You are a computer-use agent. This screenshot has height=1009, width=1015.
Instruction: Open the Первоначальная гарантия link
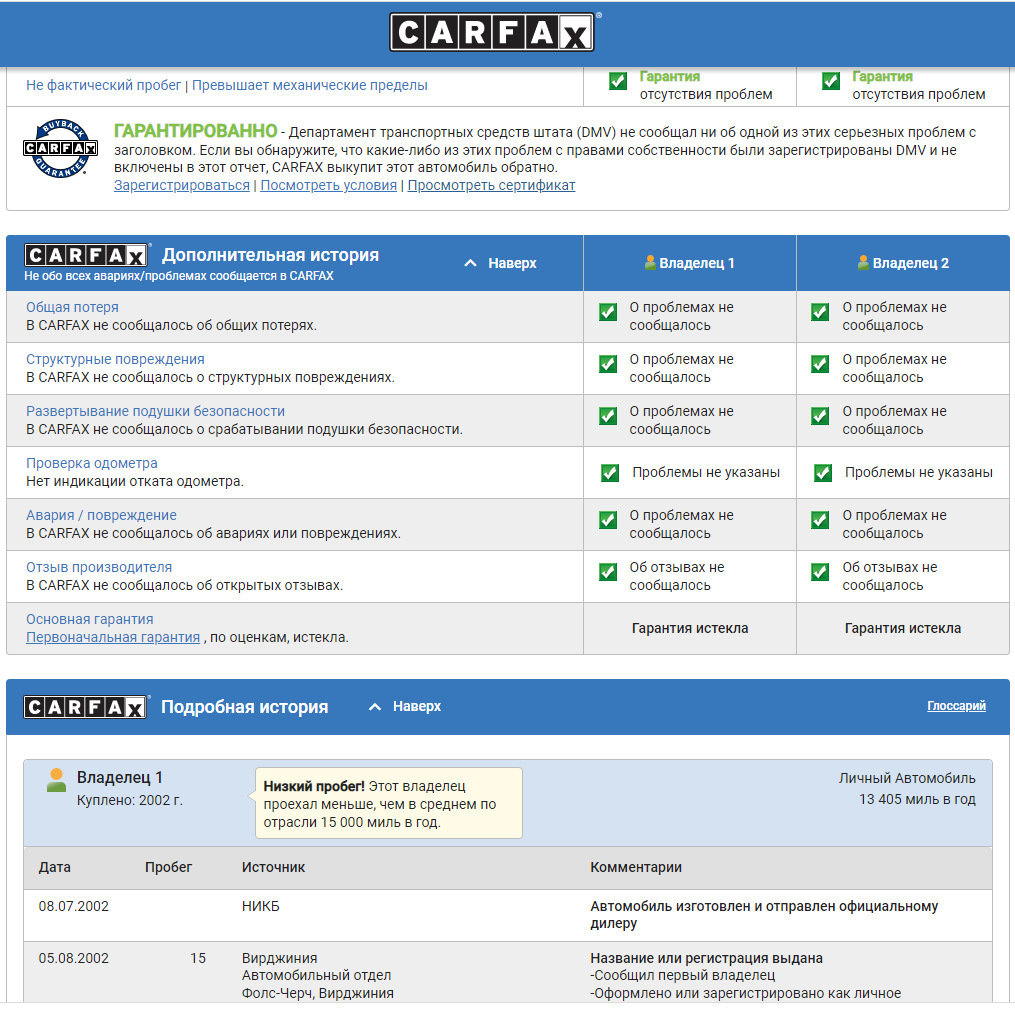click(113, 638)
